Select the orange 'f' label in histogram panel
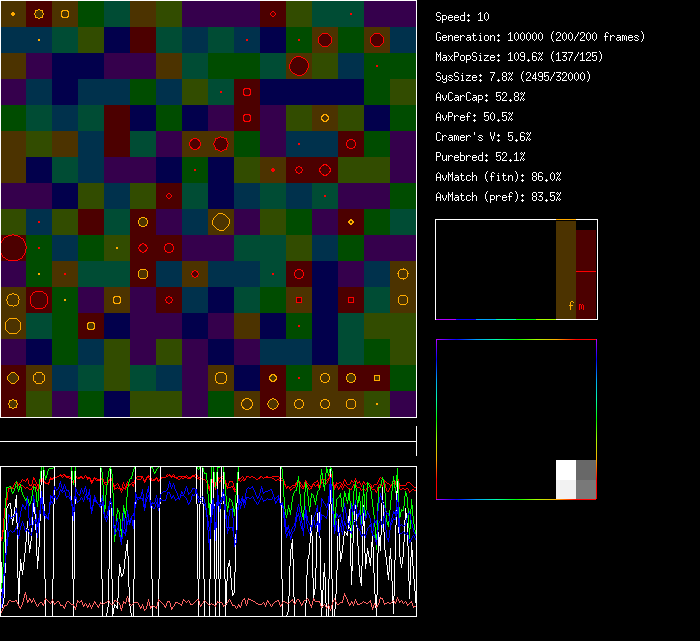 [571, 306]
